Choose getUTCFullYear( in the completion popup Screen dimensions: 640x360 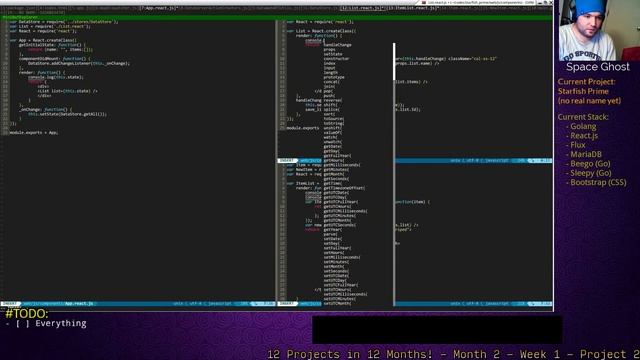click(x=341, y=202)
